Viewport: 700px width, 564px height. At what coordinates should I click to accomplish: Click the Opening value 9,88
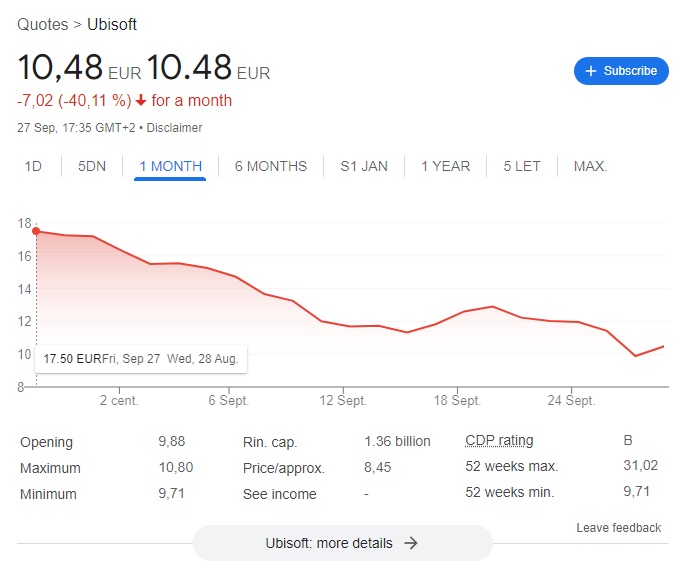[171, 441]
